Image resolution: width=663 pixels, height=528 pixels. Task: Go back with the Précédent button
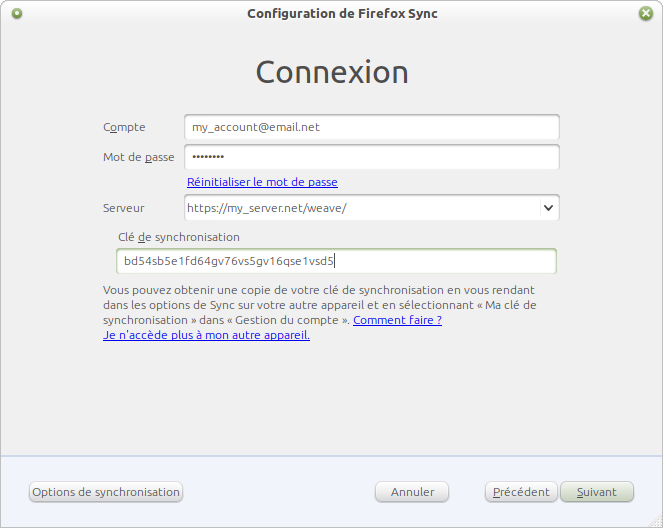pos(521,492)
